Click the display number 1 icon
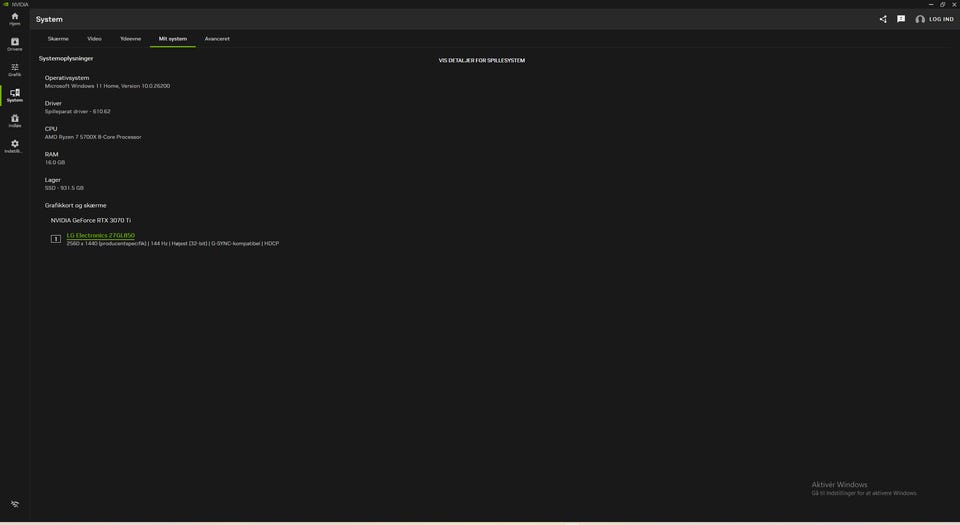 (56, 239)
